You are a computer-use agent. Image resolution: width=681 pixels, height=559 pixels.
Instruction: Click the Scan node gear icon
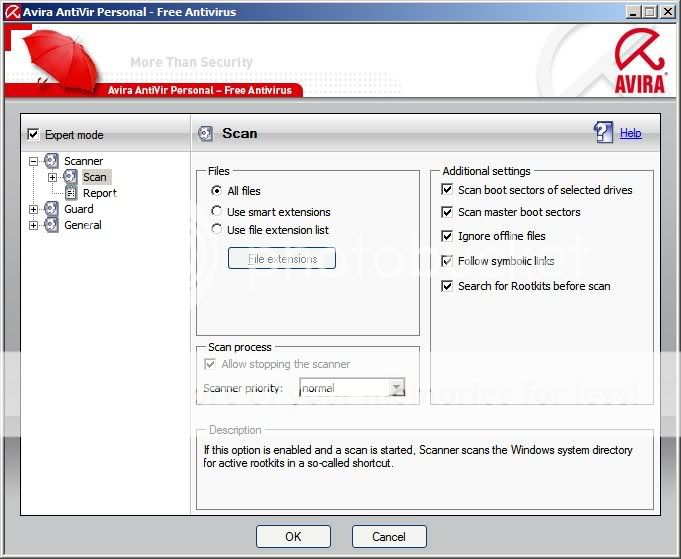click(70, 177)
